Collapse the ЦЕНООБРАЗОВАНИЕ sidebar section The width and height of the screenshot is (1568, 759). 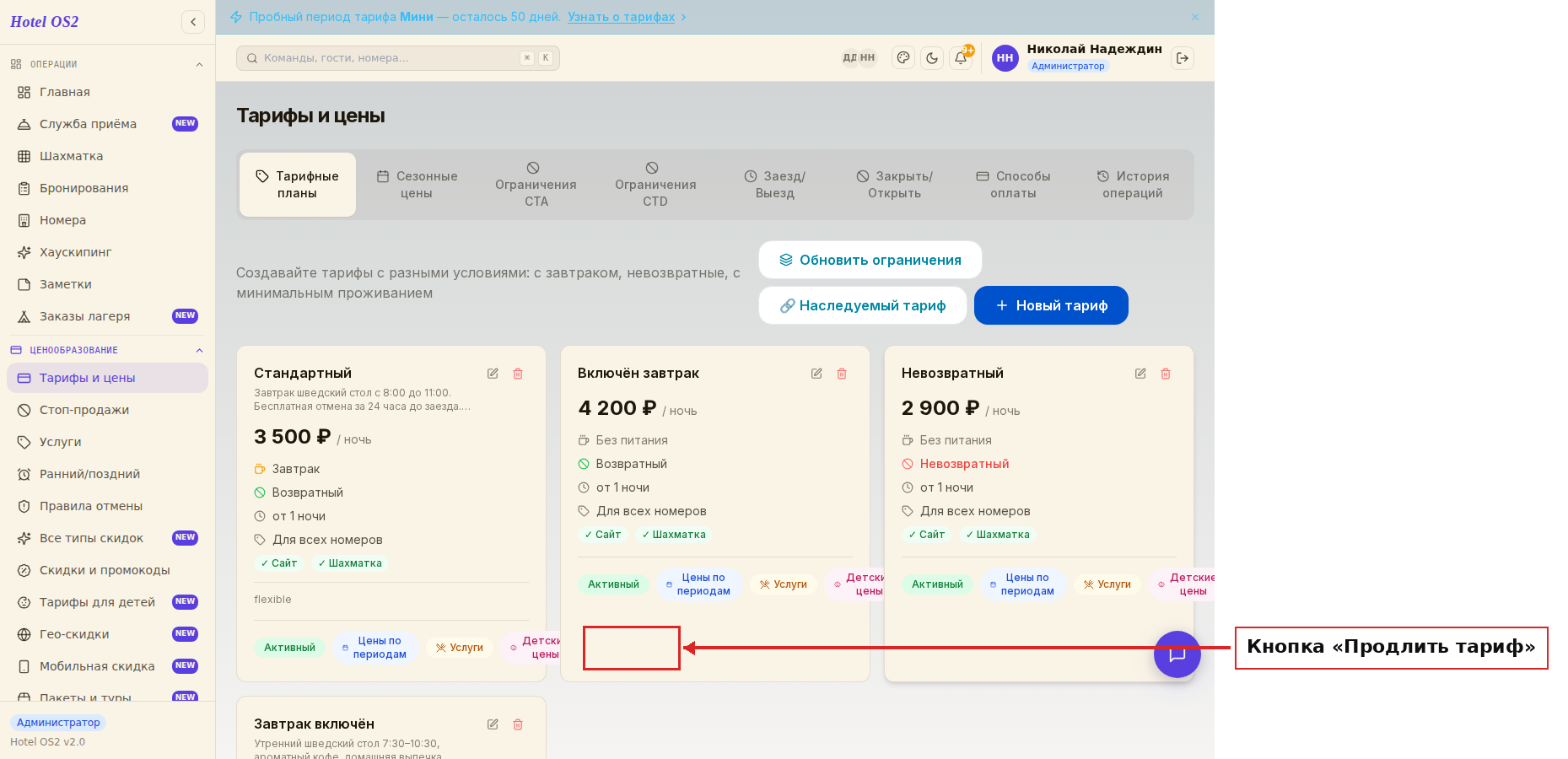click(200, 351)
